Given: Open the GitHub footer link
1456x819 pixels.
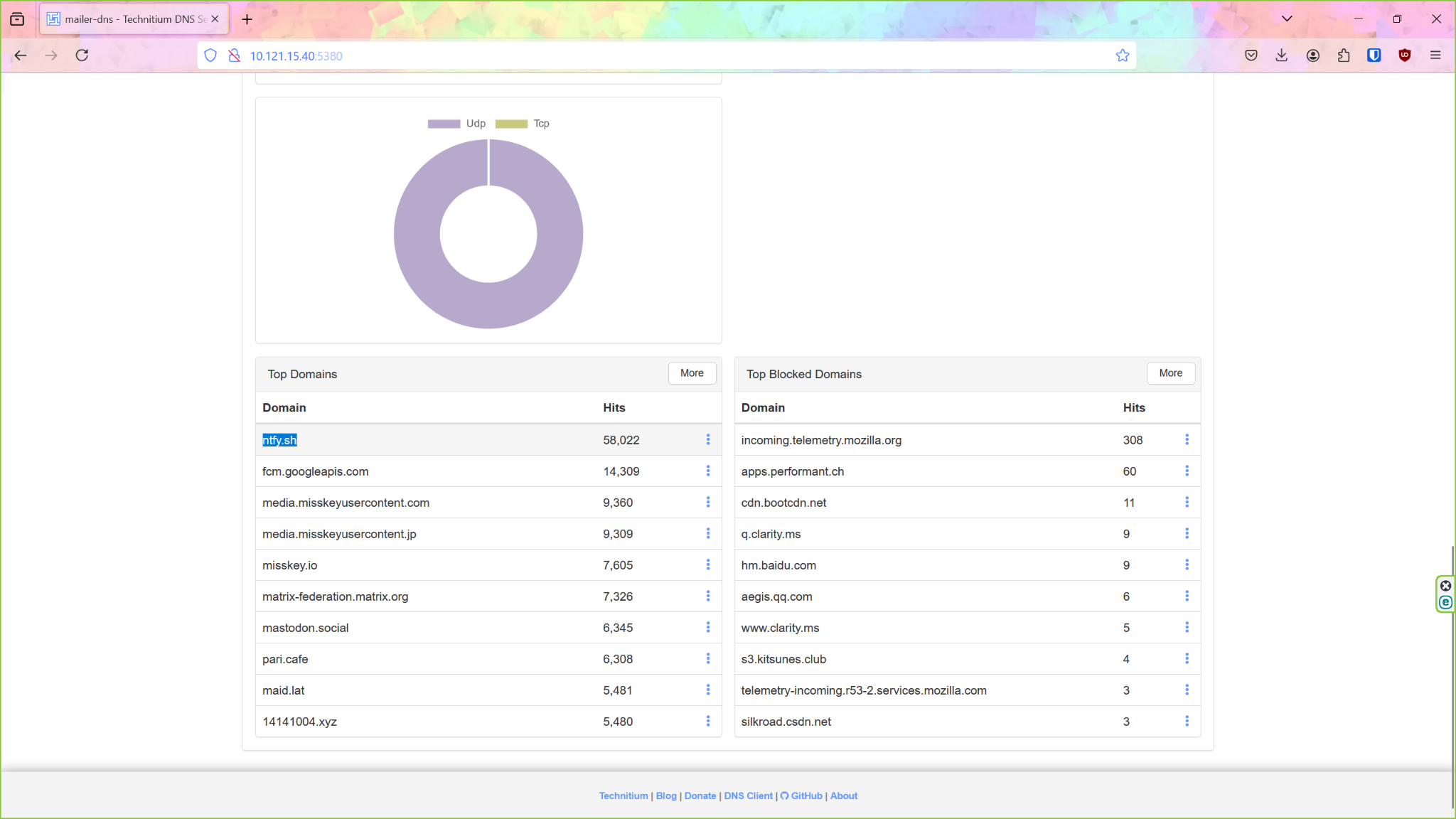Looking at the screenshot, I should 801,796.
